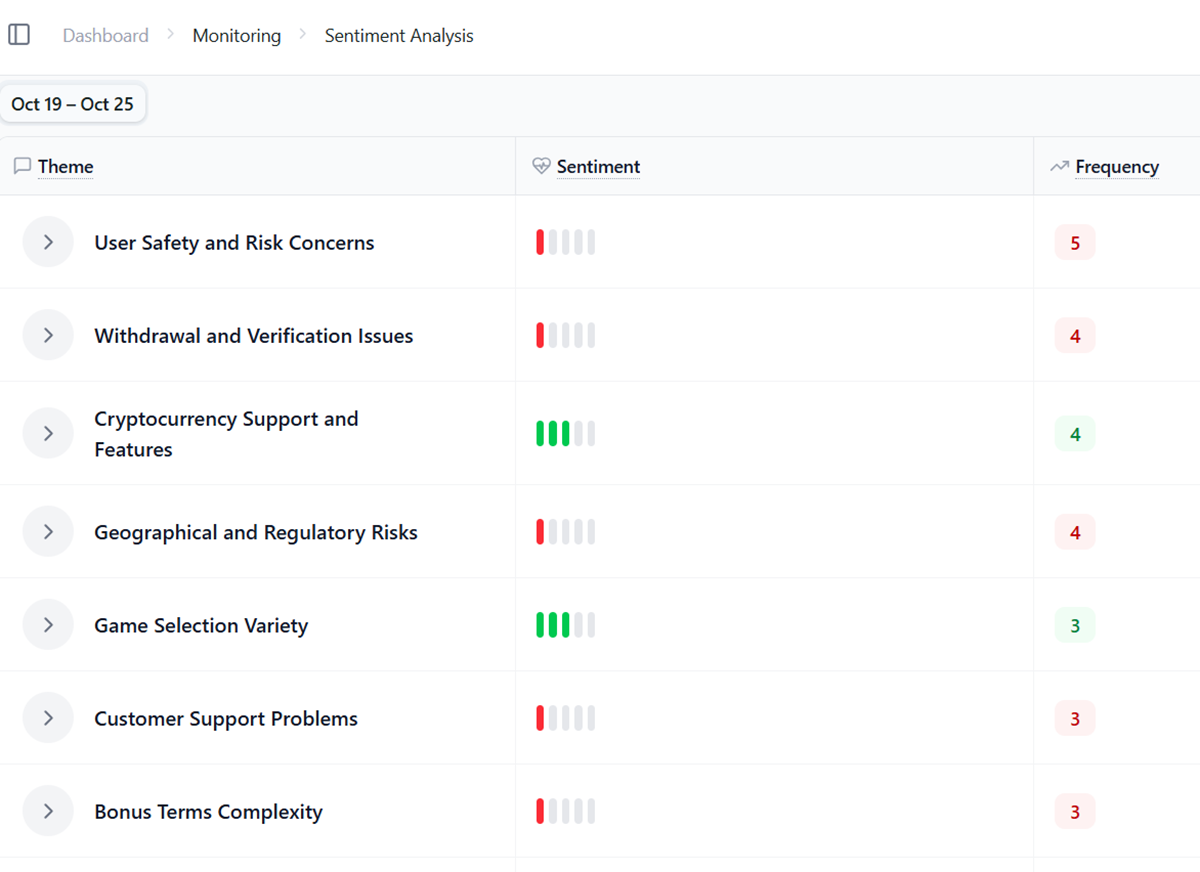
Task: Click the User Safety and Risk Concerns theme
Action: pos(234,243)
